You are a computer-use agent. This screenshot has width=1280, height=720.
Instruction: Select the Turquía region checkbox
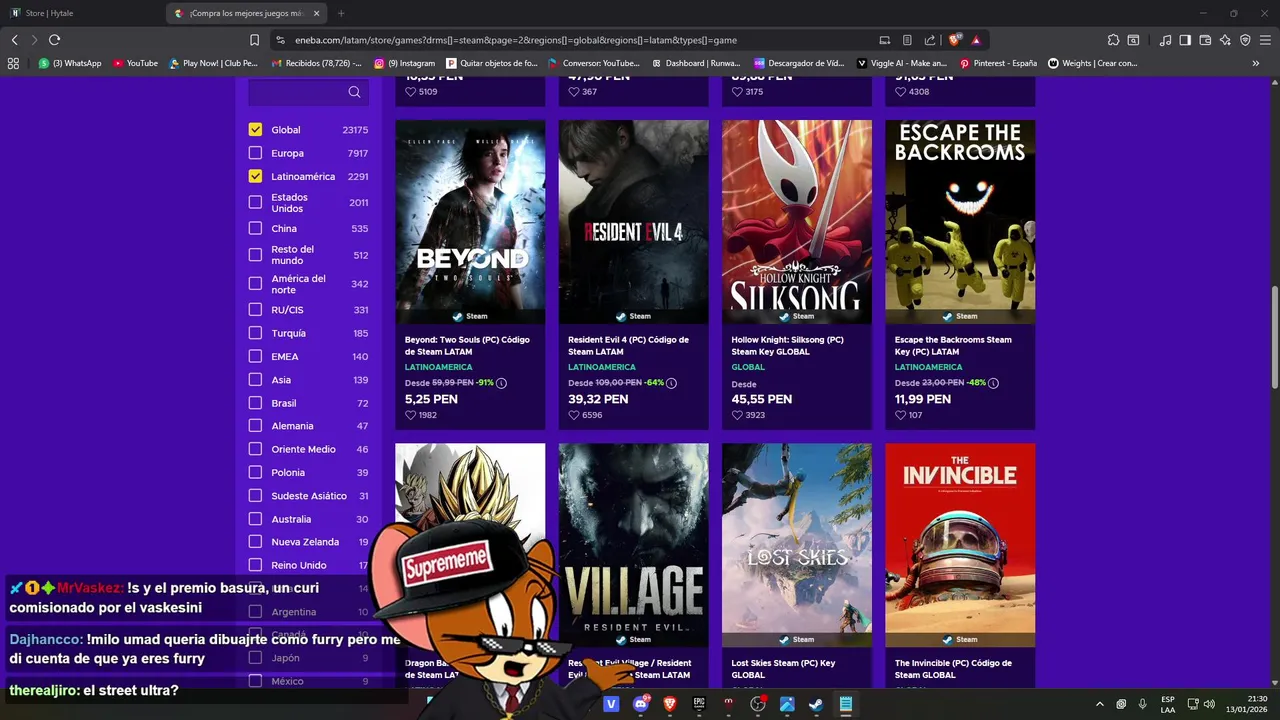pyautogui.click(x=255, y=333)
